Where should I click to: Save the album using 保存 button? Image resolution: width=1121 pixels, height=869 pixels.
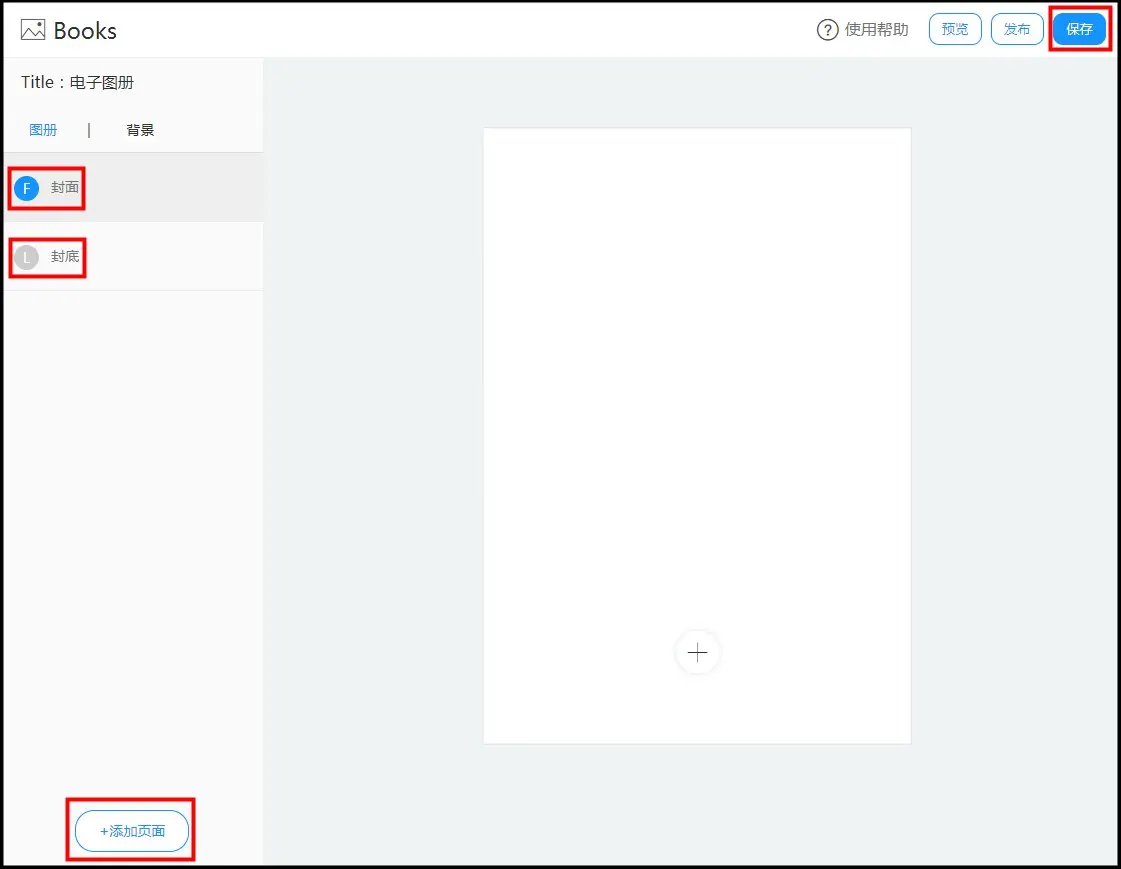[x=1079, y=30]
